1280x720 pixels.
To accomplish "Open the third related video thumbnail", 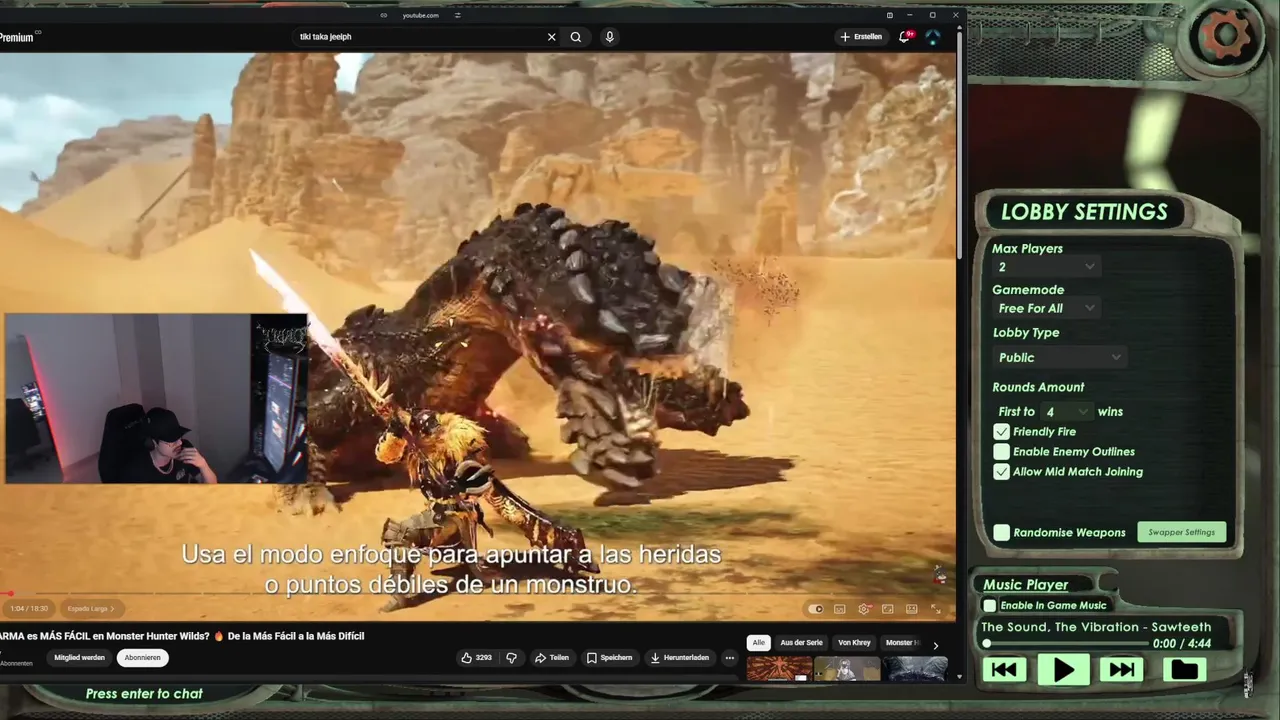I will pyautogui.click(x=915, y=668).
